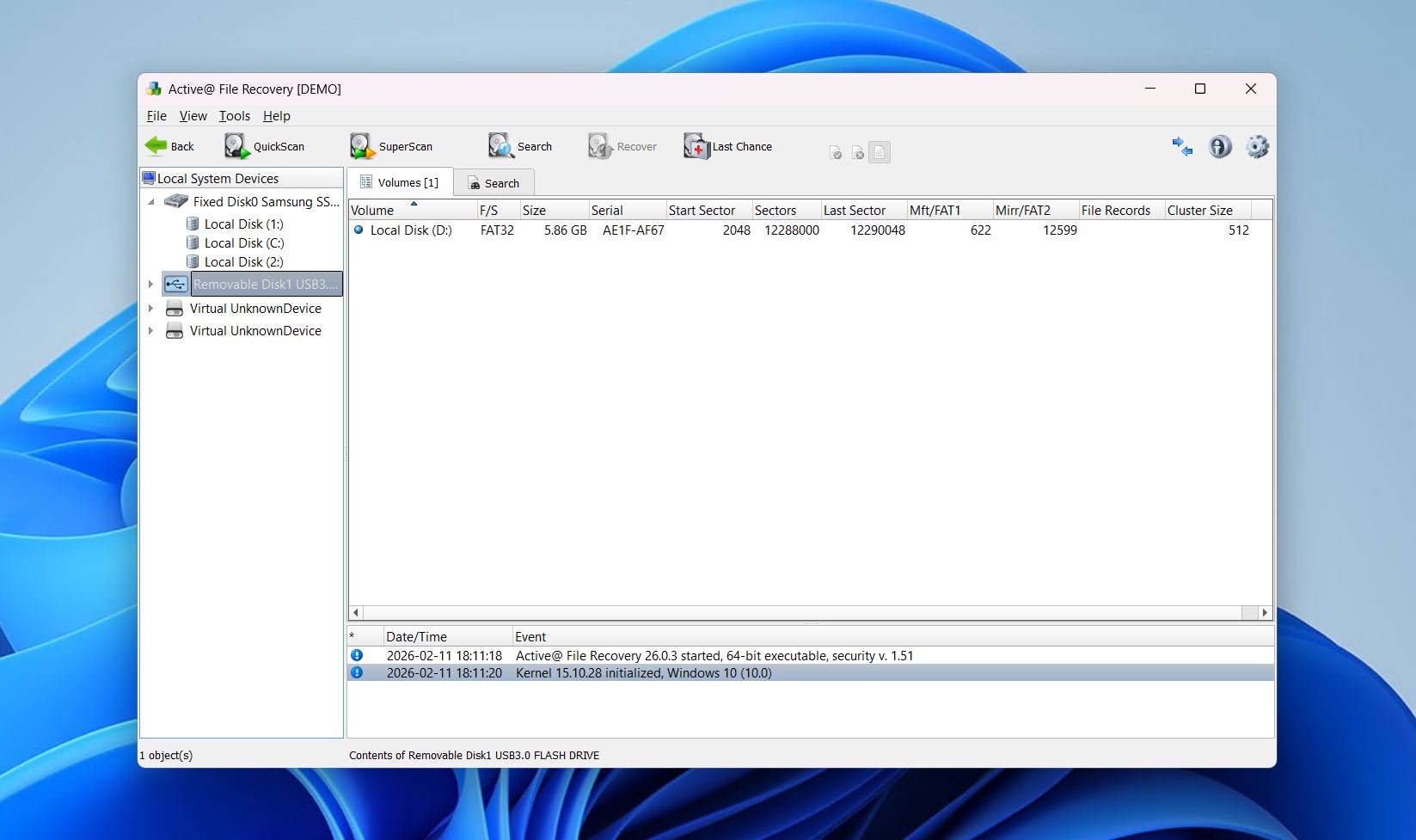Click the blue transfer arrows icon
The height and width of the screenshot is (840, 1416).
1182,147
